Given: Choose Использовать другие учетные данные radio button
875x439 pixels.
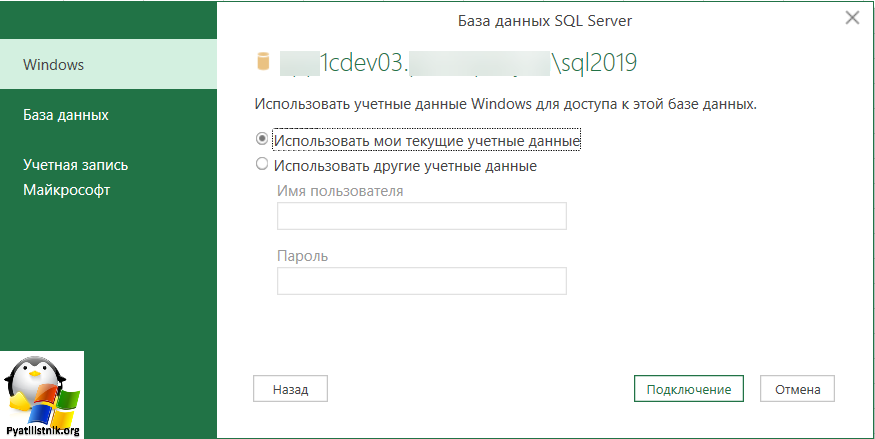Looking at the screenshot, I should [x=262, y=165].
